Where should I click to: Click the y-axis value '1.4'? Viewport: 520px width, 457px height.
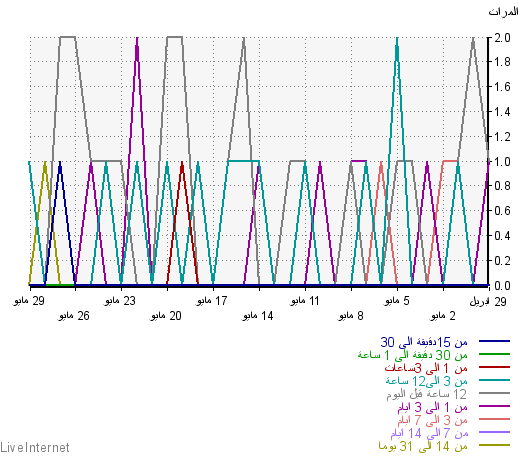tap(502, 112)
